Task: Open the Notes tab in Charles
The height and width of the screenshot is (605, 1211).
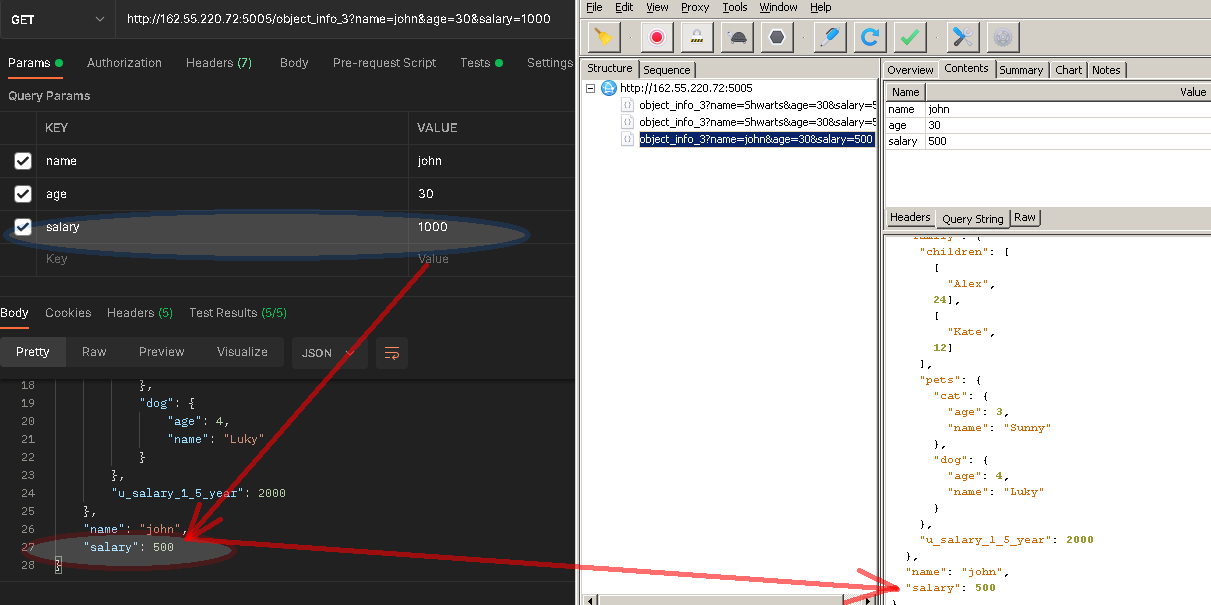Action: point(1106,70)
